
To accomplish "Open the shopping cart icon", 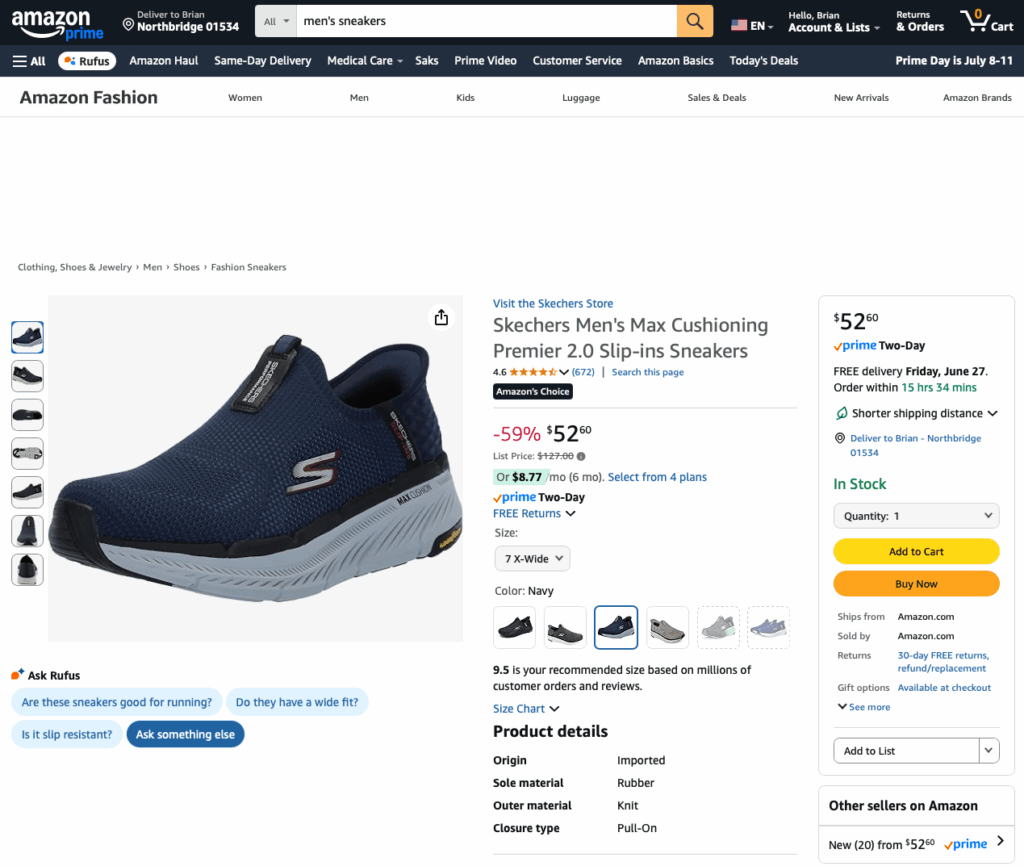I will (986, 21).
